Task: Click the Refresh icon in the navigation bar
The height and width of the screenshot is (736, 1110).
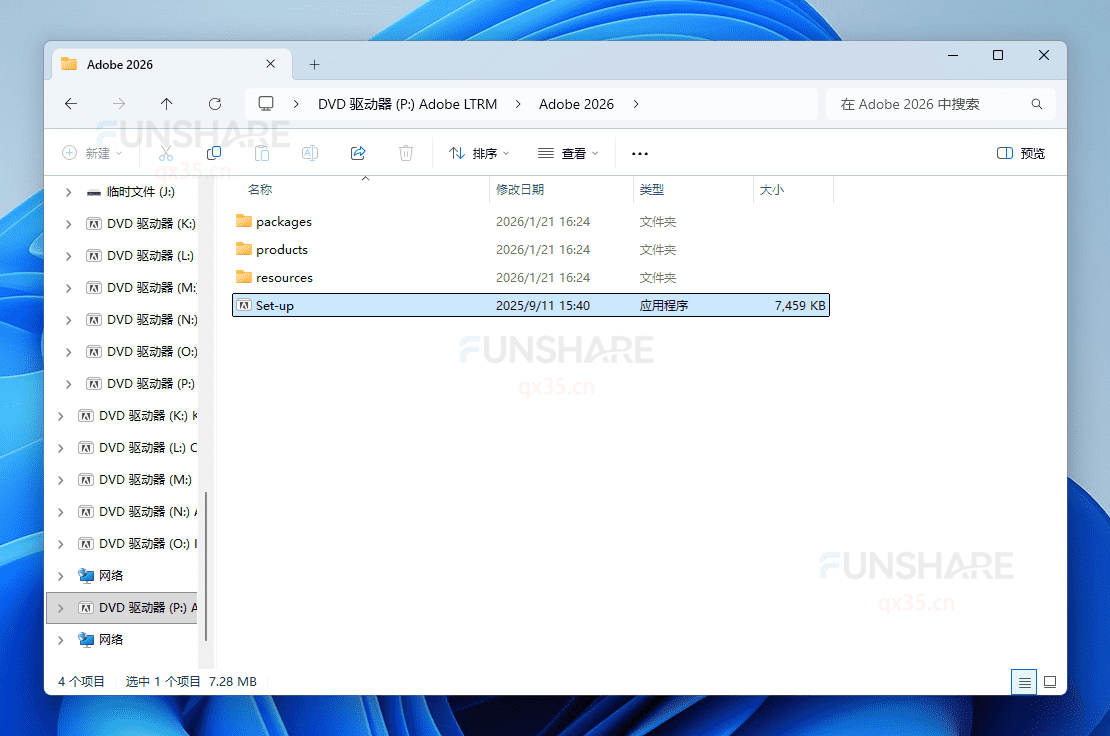Action: [x=215, y=103]
